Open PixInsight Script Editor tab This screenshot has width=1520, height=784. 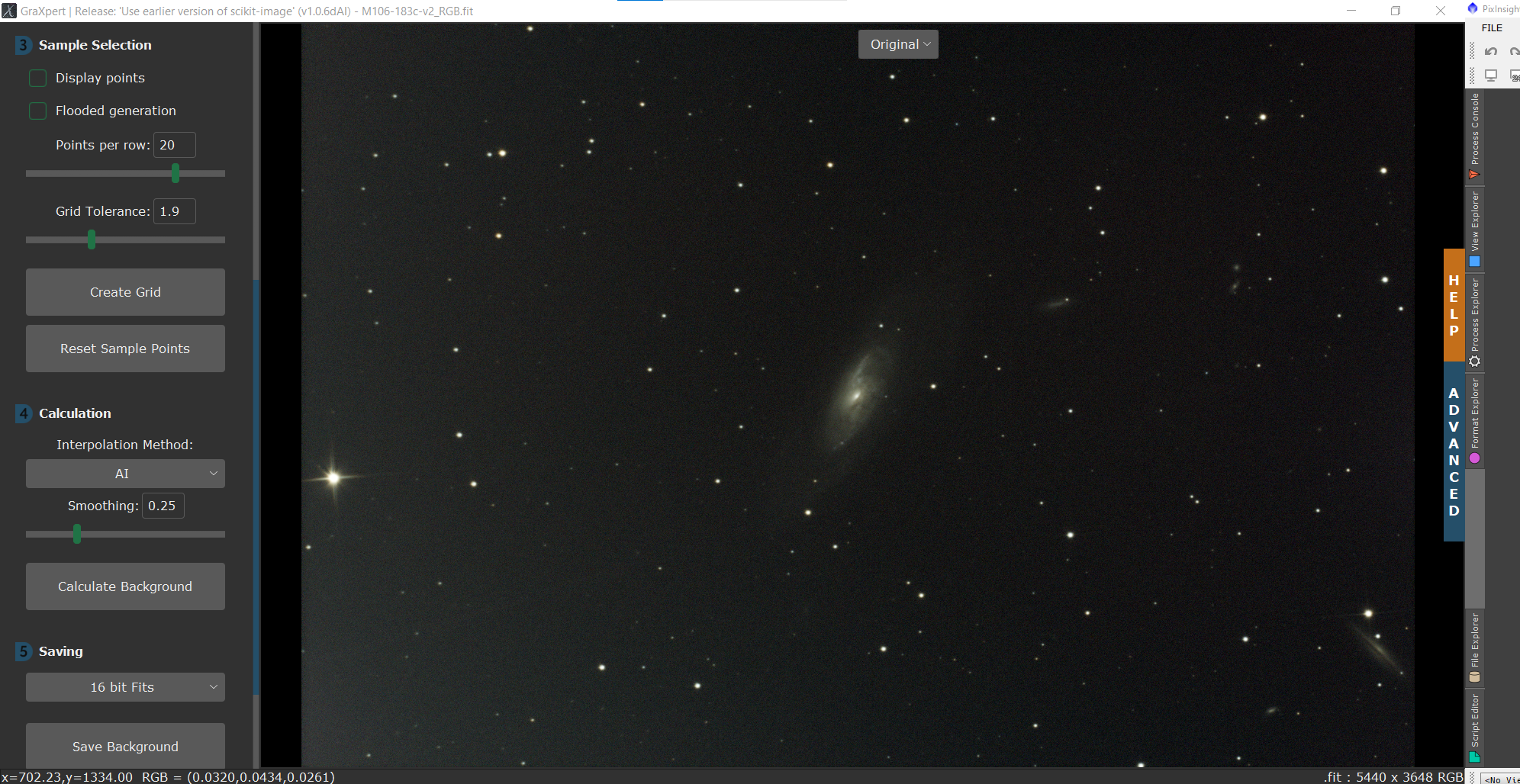pos(1475,727)
